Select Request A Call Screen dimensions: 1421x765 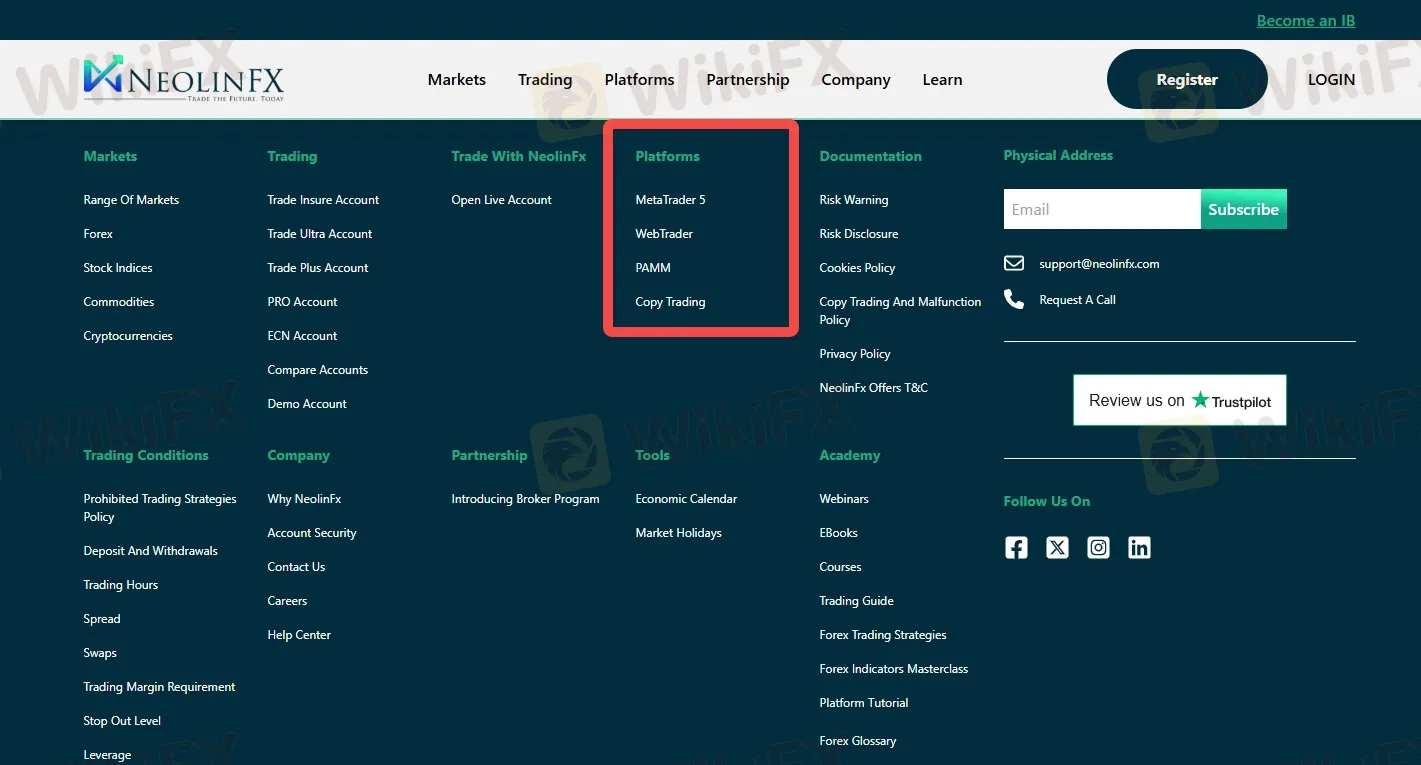pos(1077,300)
